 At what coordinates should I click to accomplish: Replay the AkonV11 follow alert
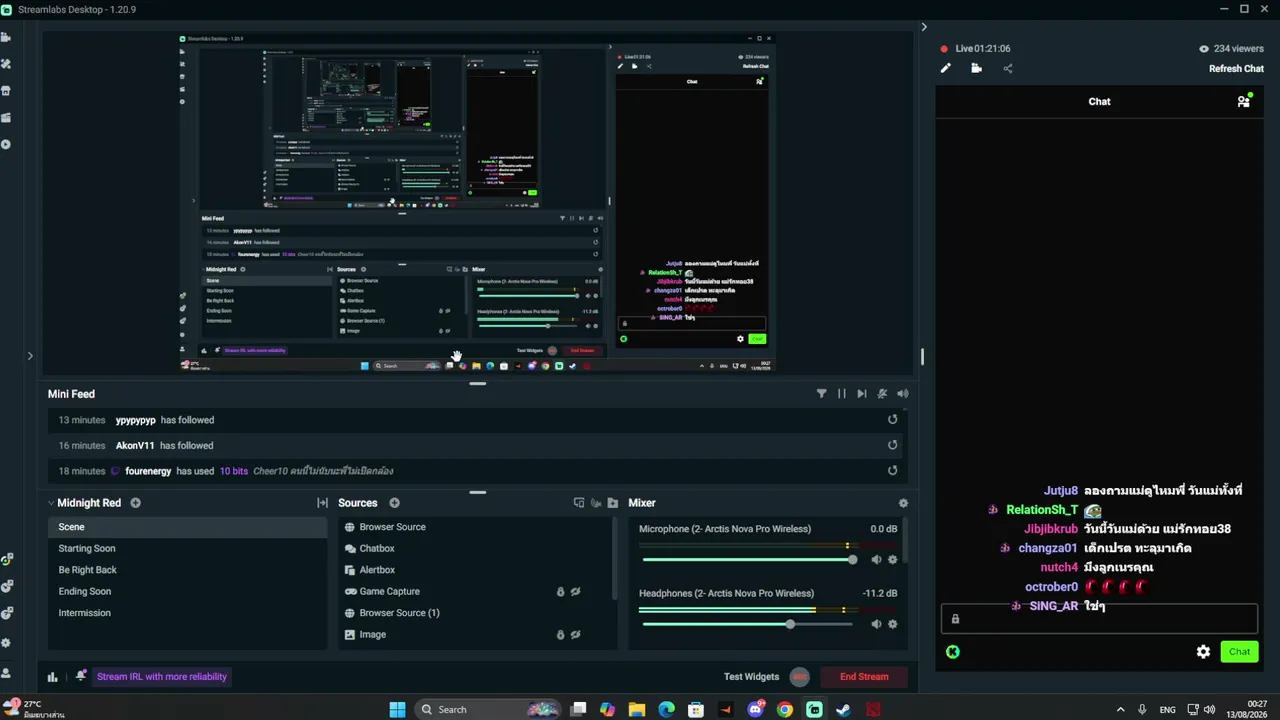click(x=893, y=445)
